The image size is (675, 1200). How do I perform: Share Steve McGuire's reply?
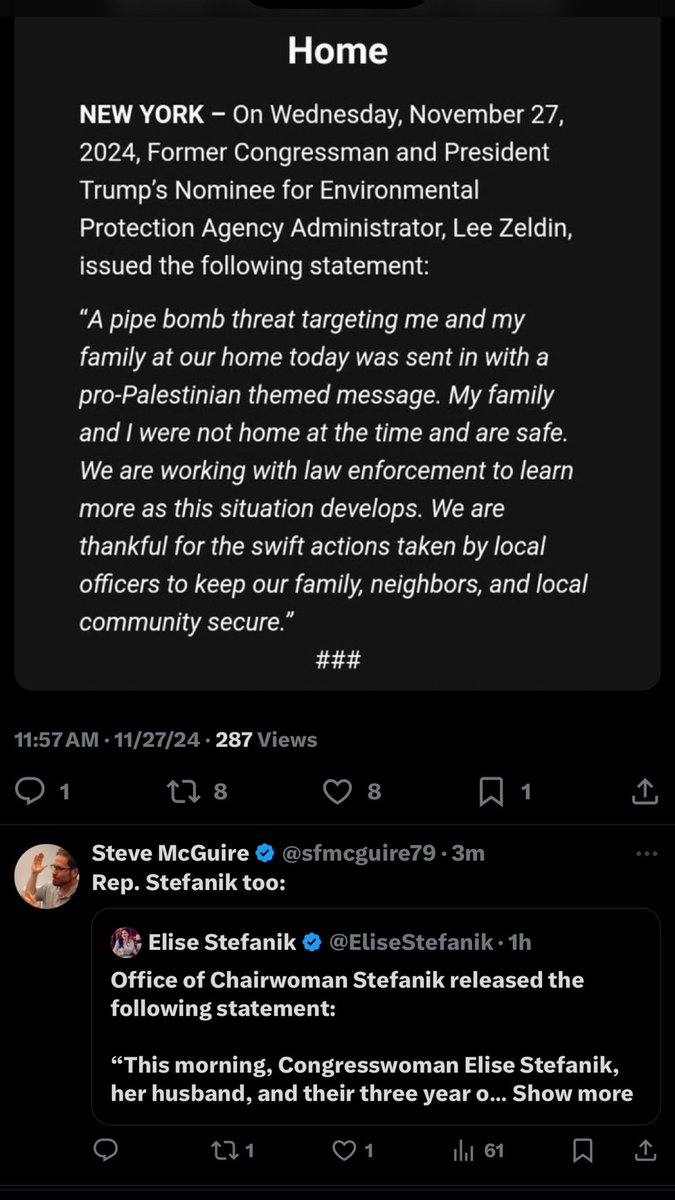pos(645,1151)
